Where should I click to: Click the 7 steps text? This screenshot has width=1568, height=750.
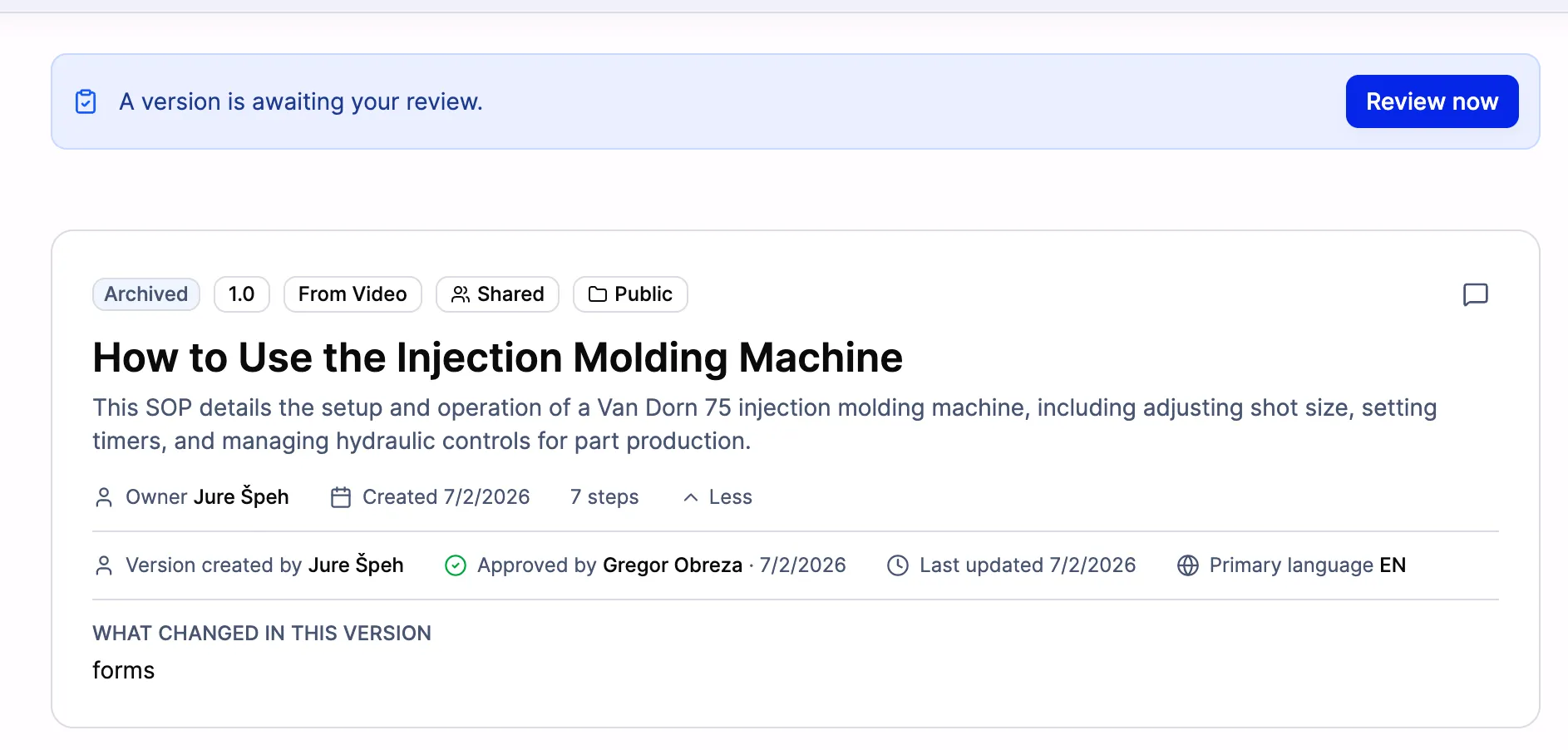(604, 497)
